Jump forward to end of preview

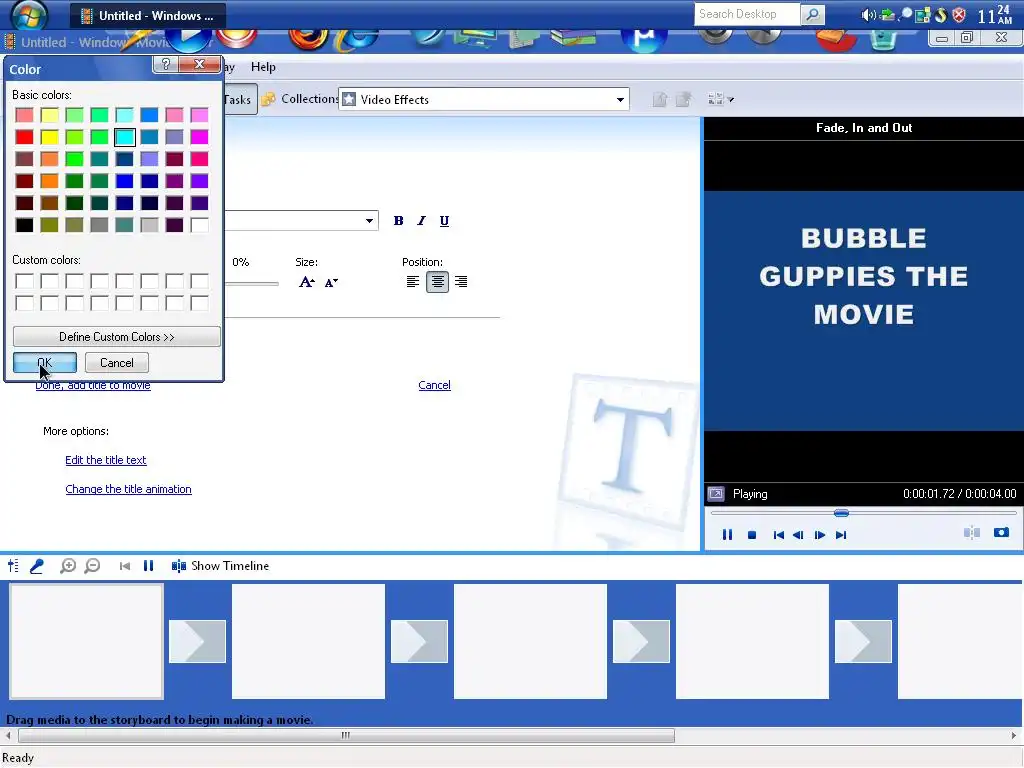(x=841, y=535)
